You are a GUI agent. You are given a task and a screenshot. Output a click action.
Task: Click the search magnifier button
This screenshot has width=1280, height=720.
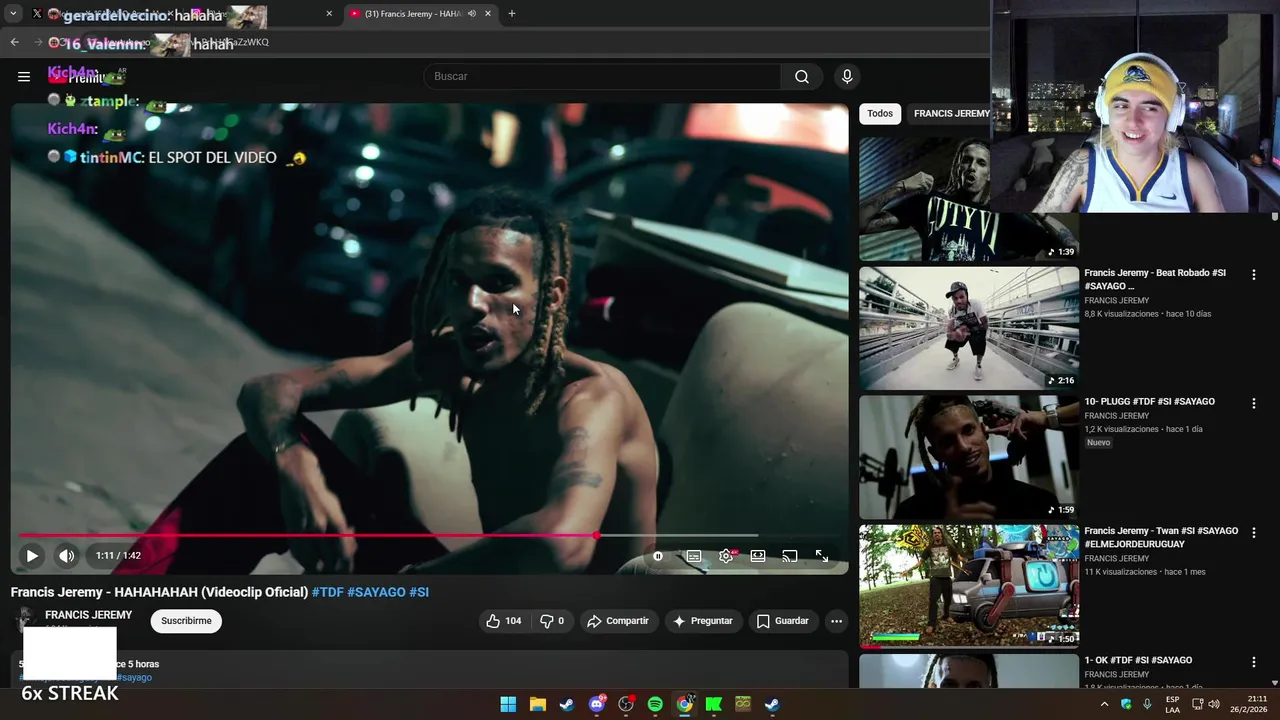coord(802,76)
